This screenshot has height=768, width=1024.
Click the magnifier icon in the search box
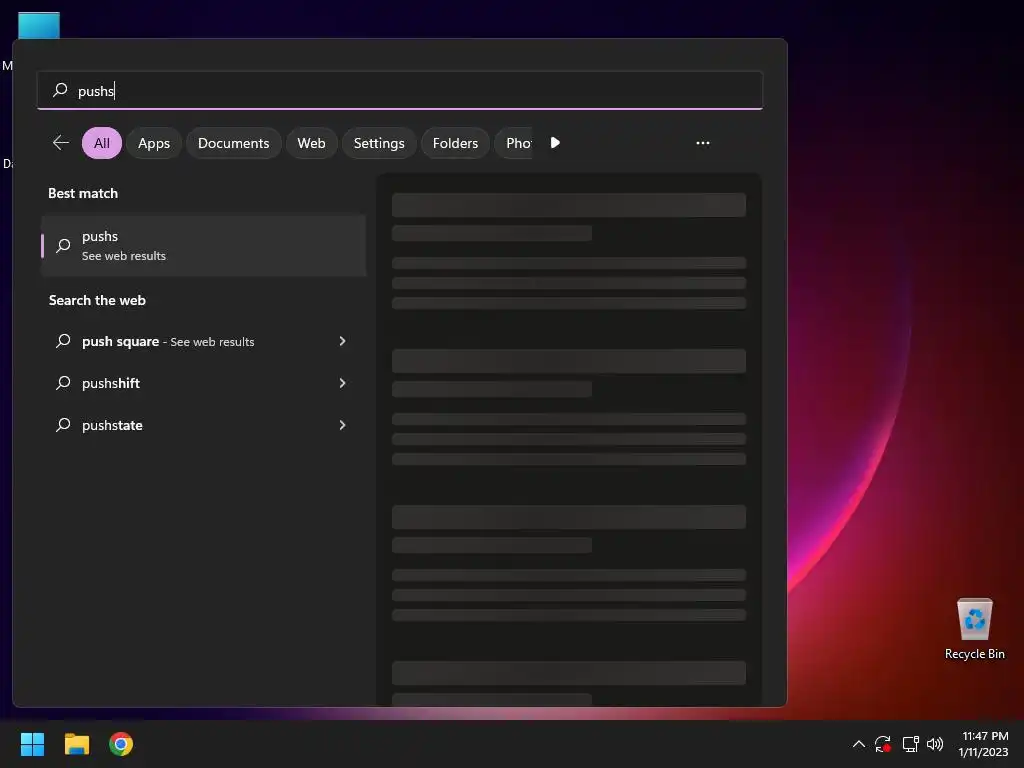tap(60, 89)
